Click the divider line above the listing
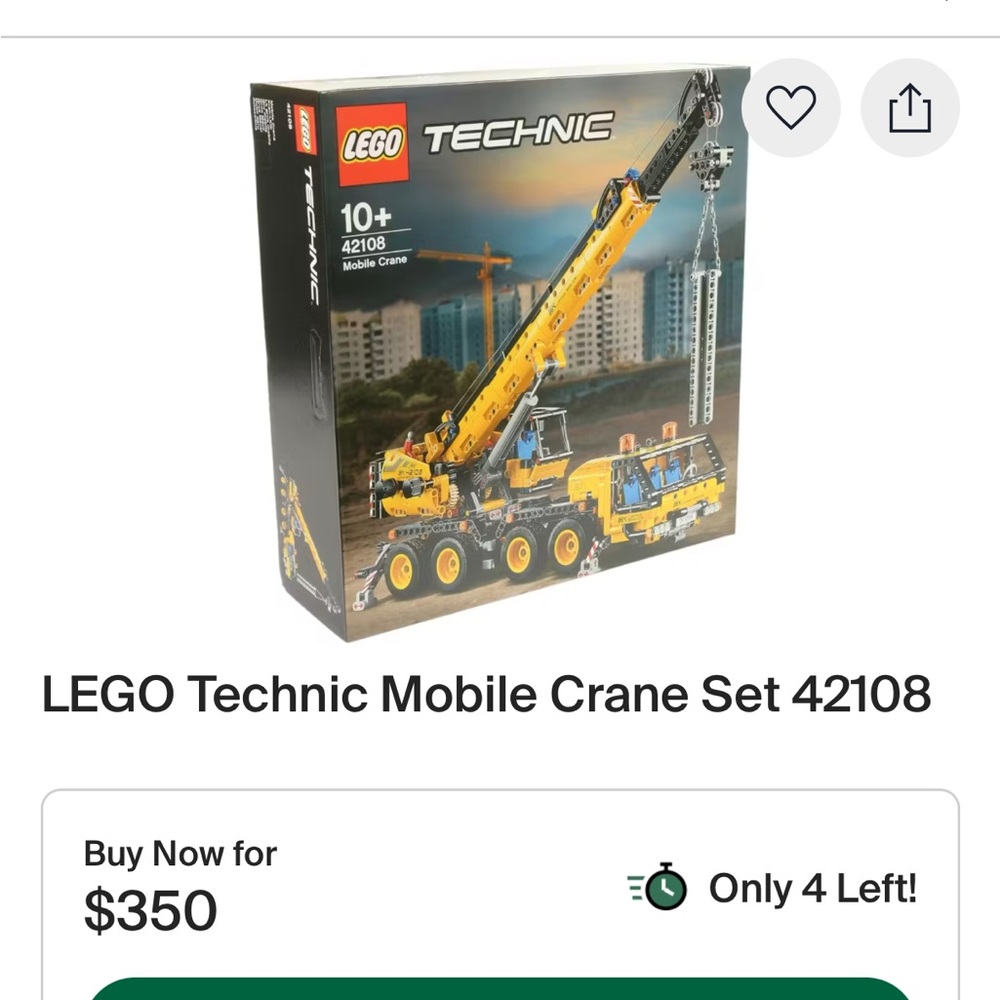The width and height of the screenshot is (1000, 1000). tap(500, 40)
